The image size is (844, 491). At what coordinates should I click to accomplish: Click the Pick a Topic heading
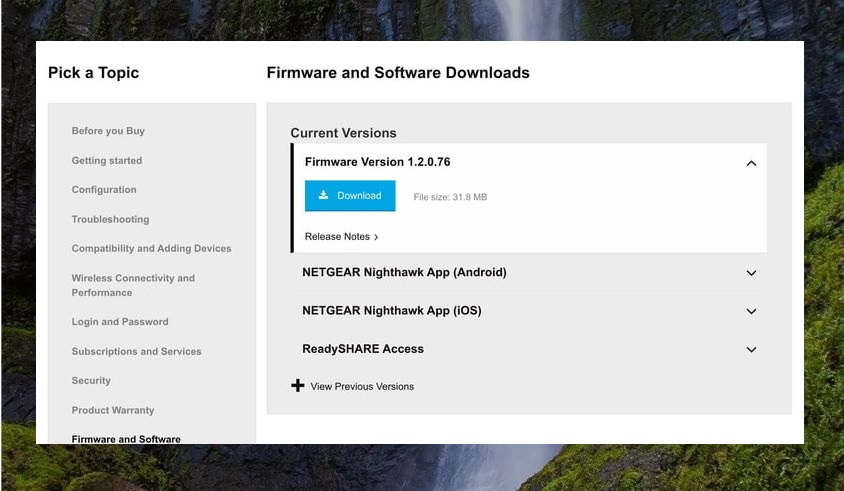click(x=93, y=73)
